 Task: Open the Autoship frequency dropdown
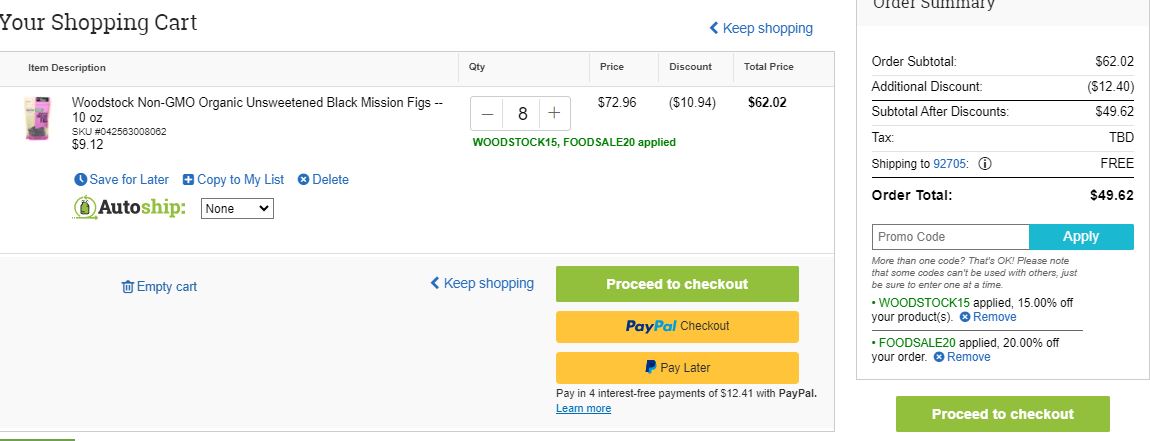pyautogui.click(x=237, y=208)
